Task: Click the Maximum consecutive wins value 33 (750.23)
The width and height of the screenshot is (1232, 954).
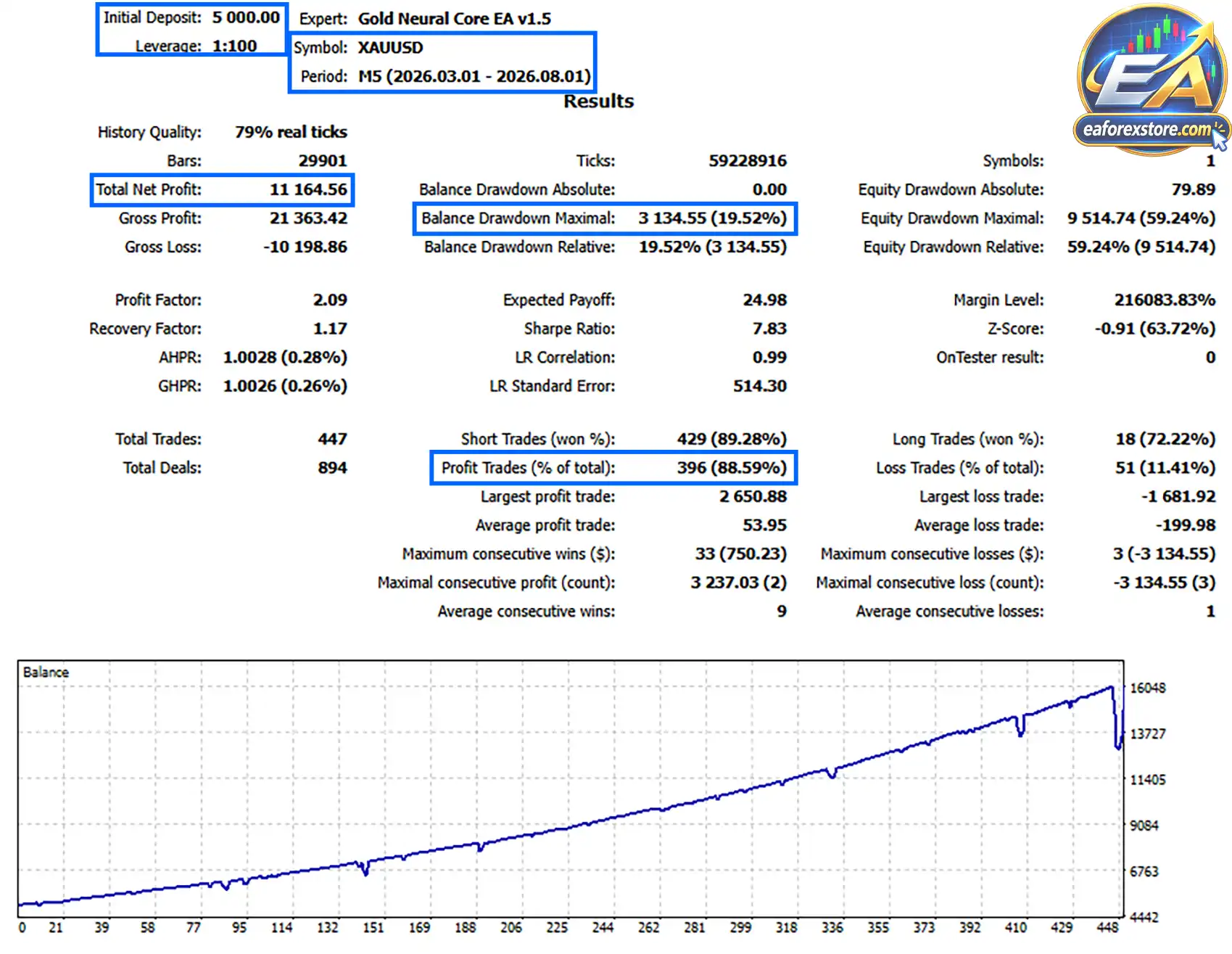Action: point(741,554)
